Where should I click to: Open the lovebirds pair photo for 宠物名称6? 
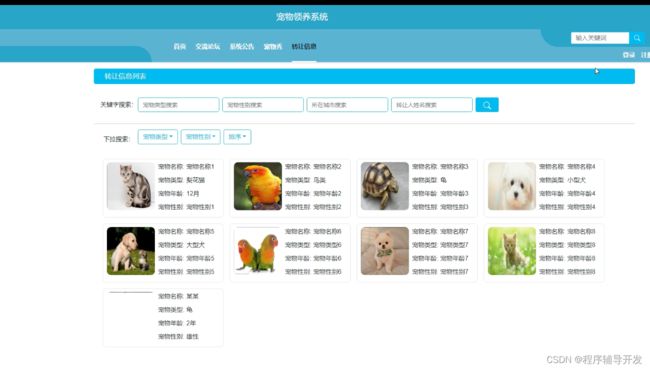click(x=258, y=251)
